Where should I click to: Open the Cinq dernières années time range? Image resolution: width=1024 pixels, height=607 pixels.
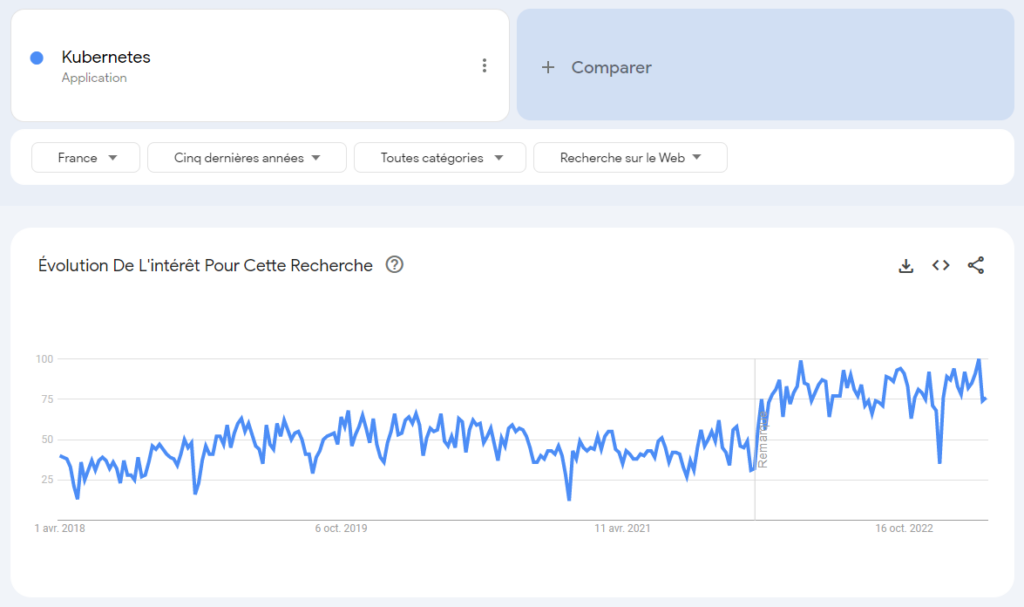point(246,158)
